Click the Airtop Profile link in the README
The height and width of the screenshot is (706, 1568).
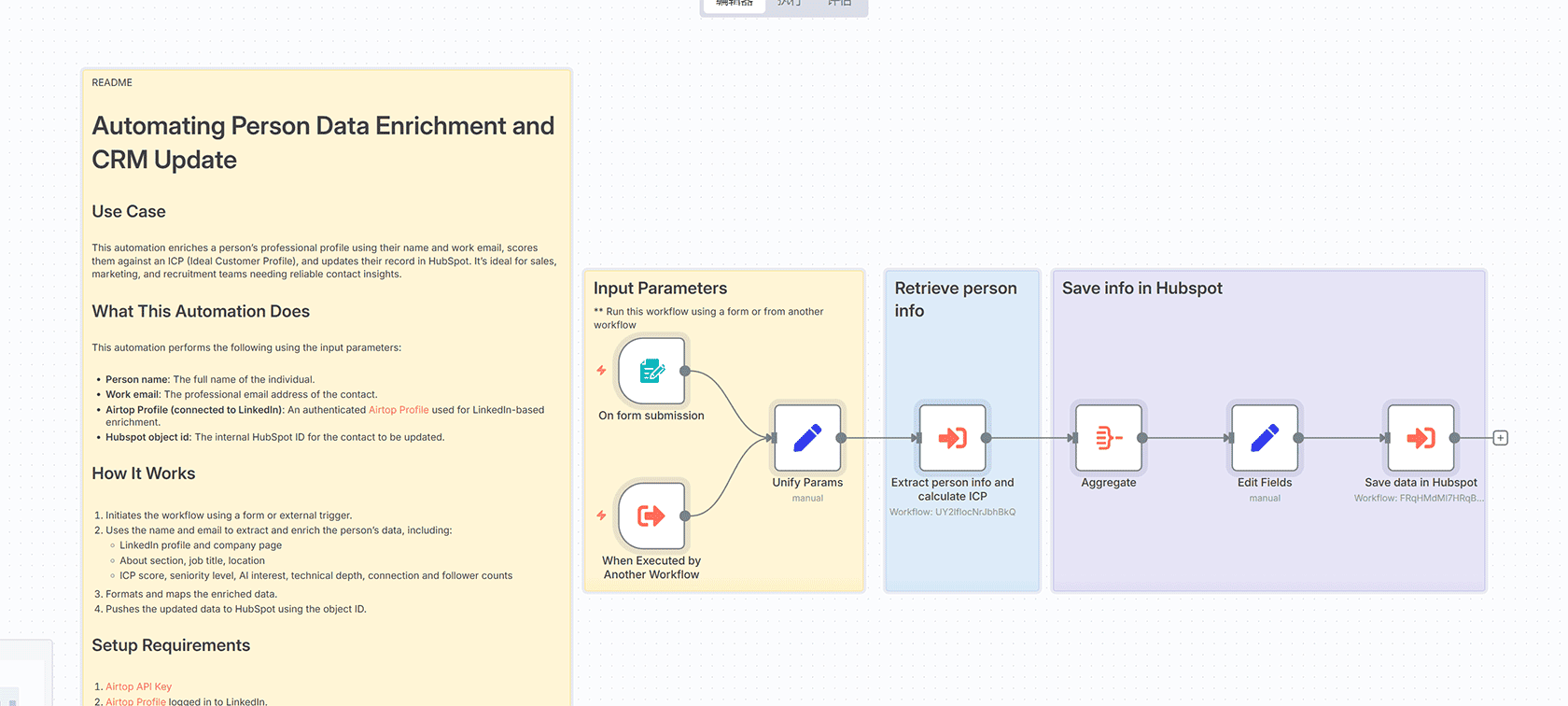(x=399, y=409)
